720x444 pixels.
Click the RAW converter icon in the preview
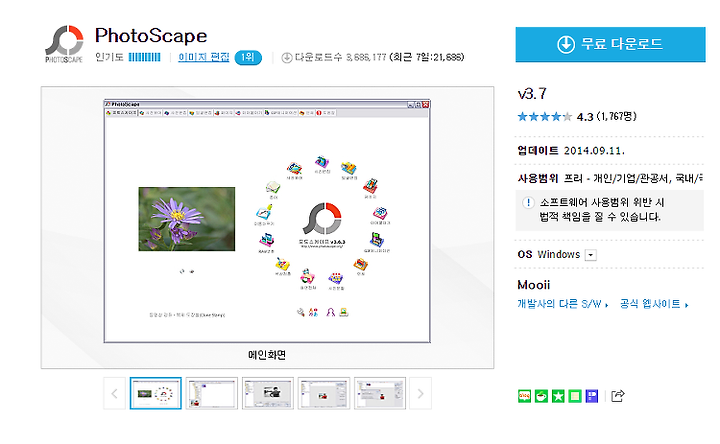266,240
